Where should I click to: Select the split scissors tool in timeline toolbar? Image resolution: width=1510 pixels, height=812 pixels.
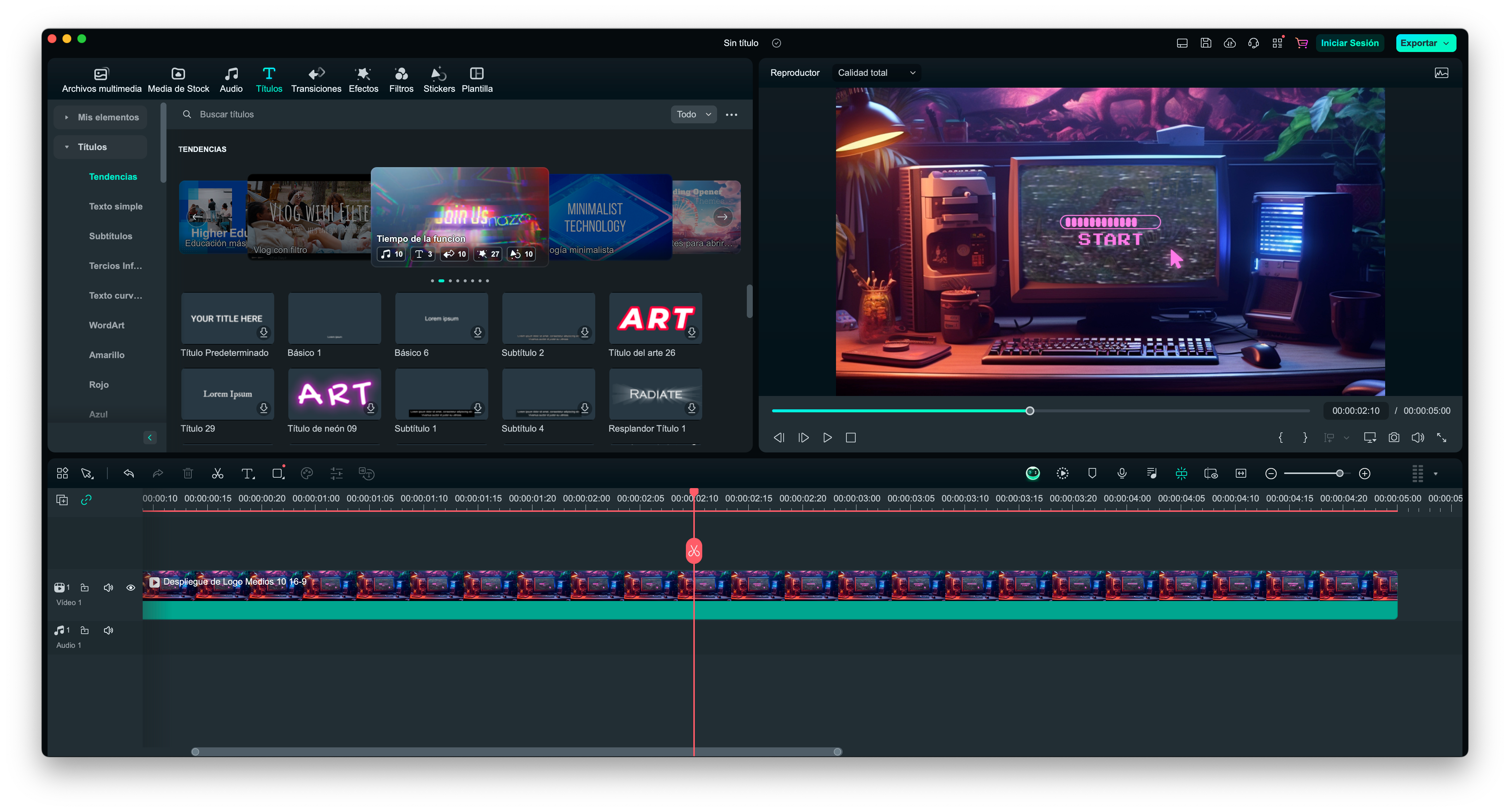click(217, 473)
